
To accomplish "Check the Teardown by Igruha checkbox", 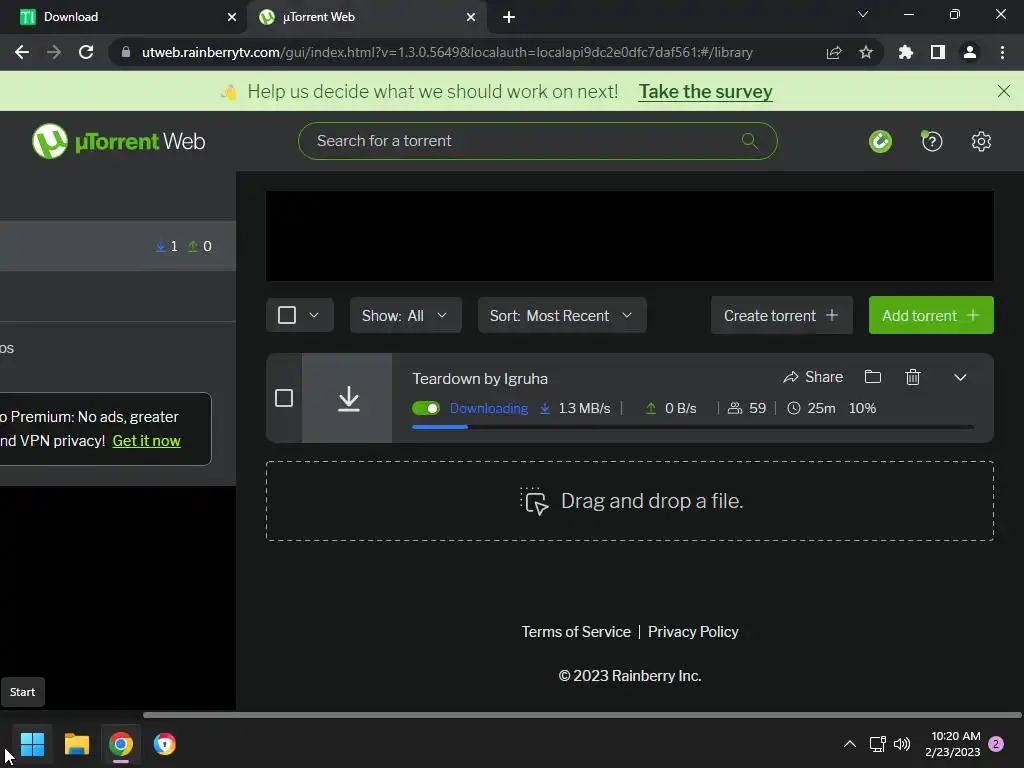I will click(x=283, y=398).
